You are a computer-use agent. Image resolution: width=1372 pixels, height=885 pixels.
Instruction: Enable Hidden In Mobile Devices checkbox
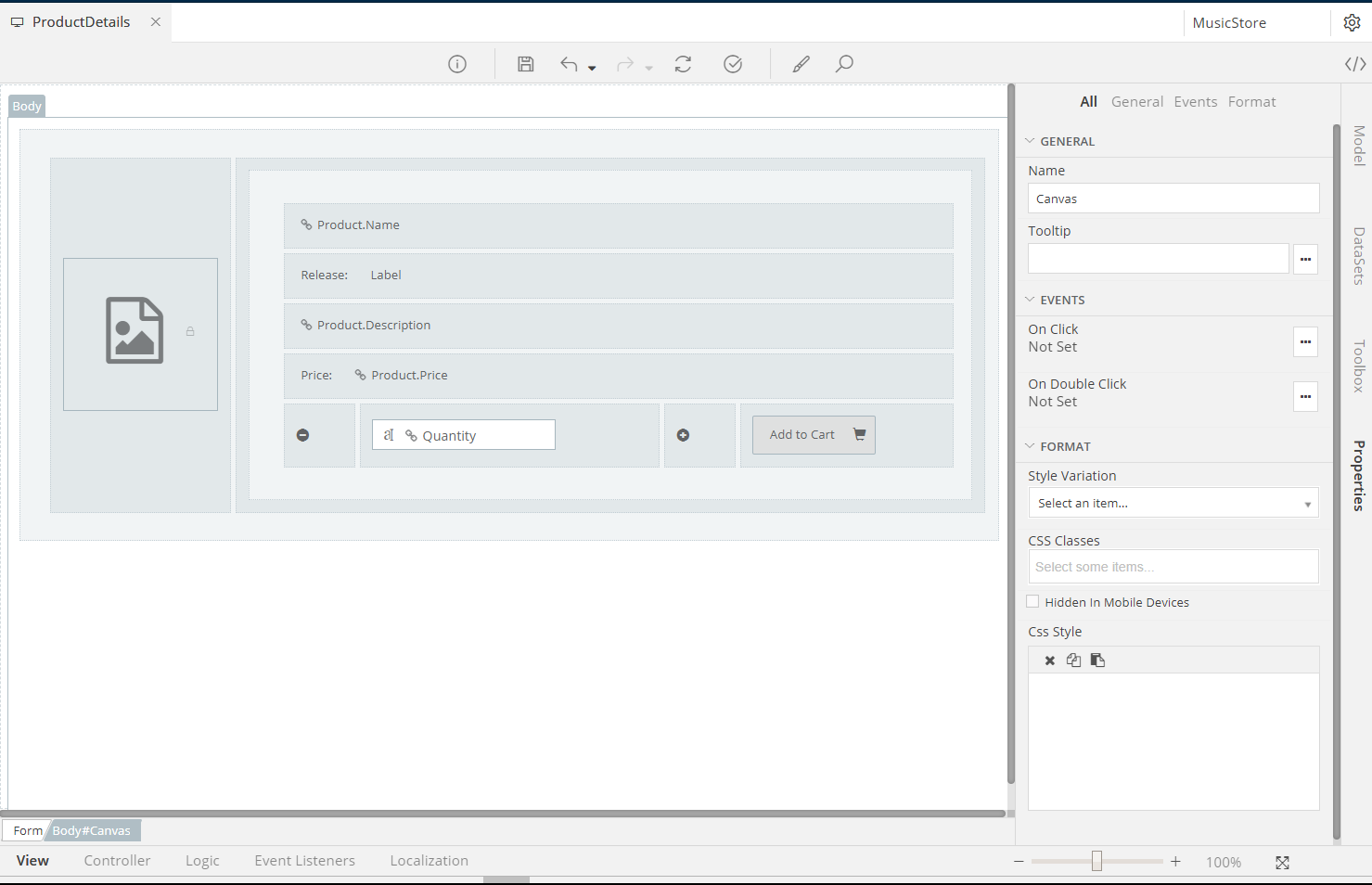pyautogui.click(x=1032, y=602)
